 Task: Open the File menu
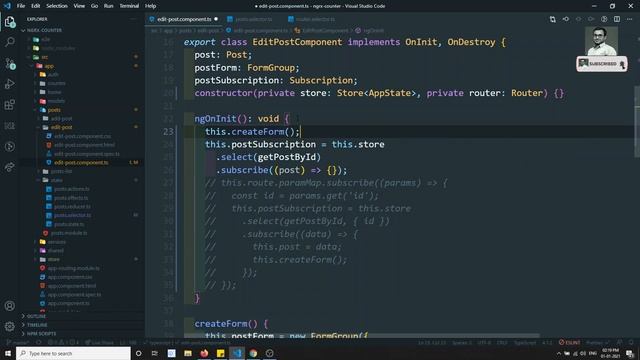pyautogui.click(x=21, y=6)
